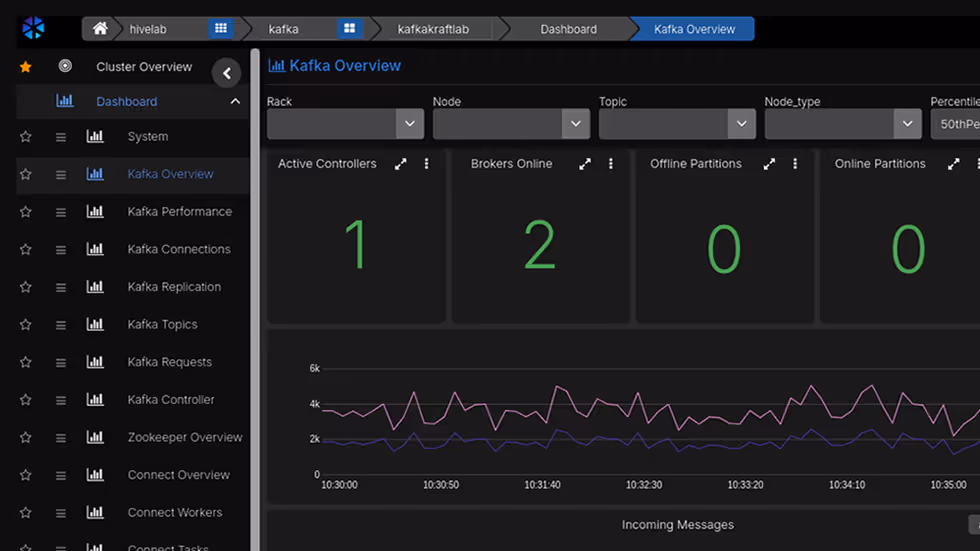The width and height of the screenshot is (980, 551).
Task: Click the sidebar vertical scrollbar
Action: (255, 300)
